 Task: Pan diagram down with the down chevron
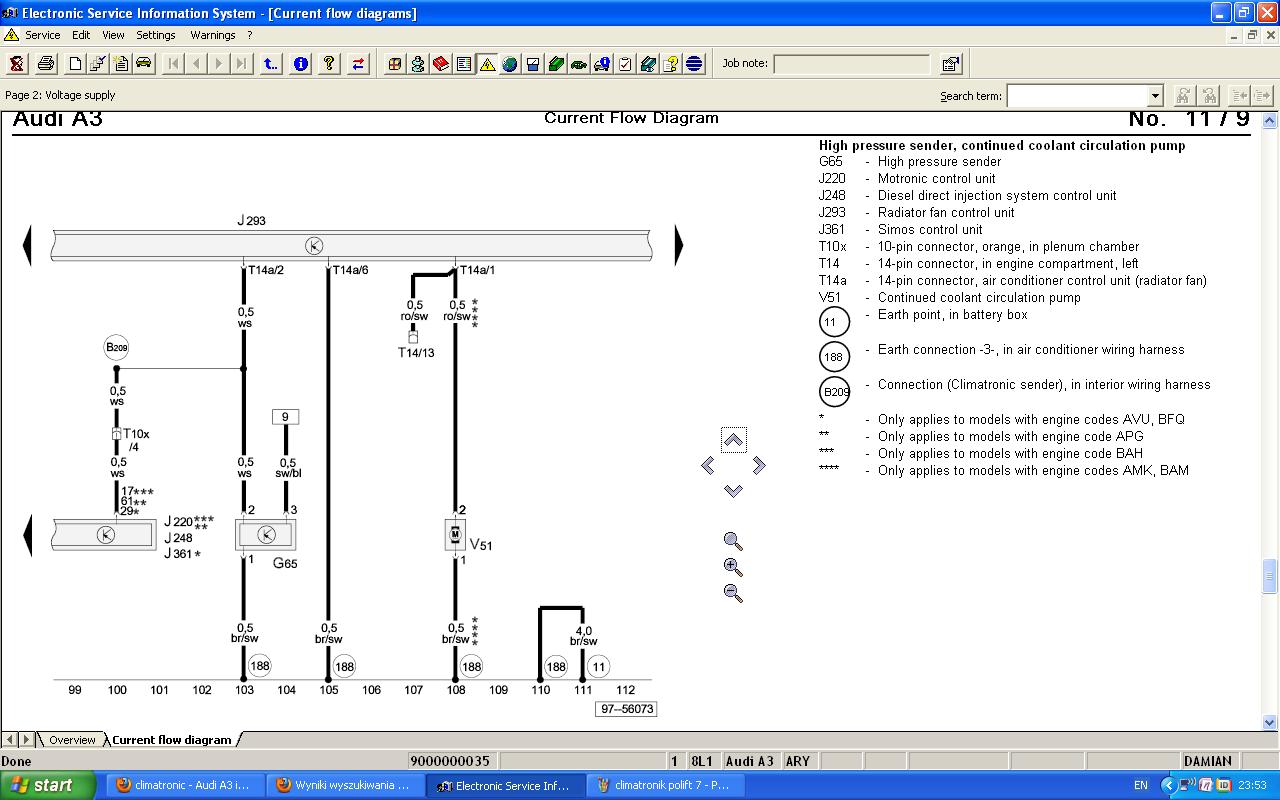[733, 490]
